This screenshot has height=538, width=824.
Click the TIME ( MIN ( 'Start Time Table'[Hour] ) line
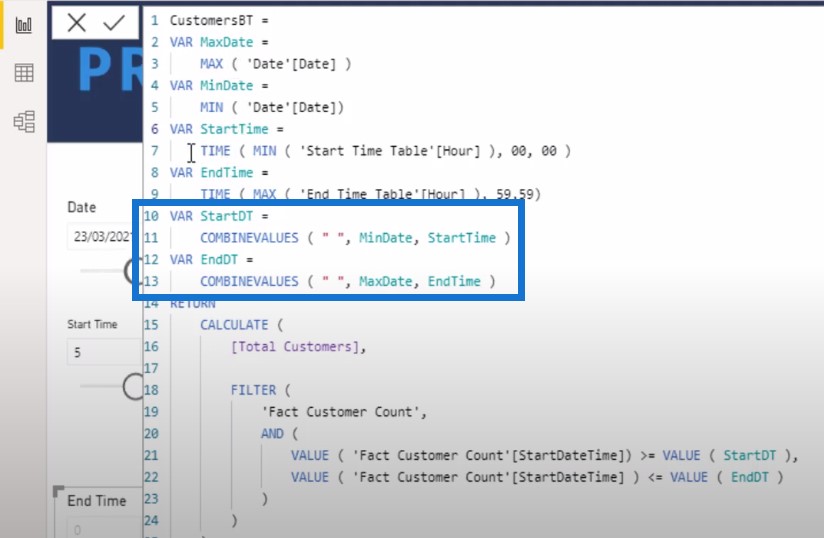click(x=385, y=151)
